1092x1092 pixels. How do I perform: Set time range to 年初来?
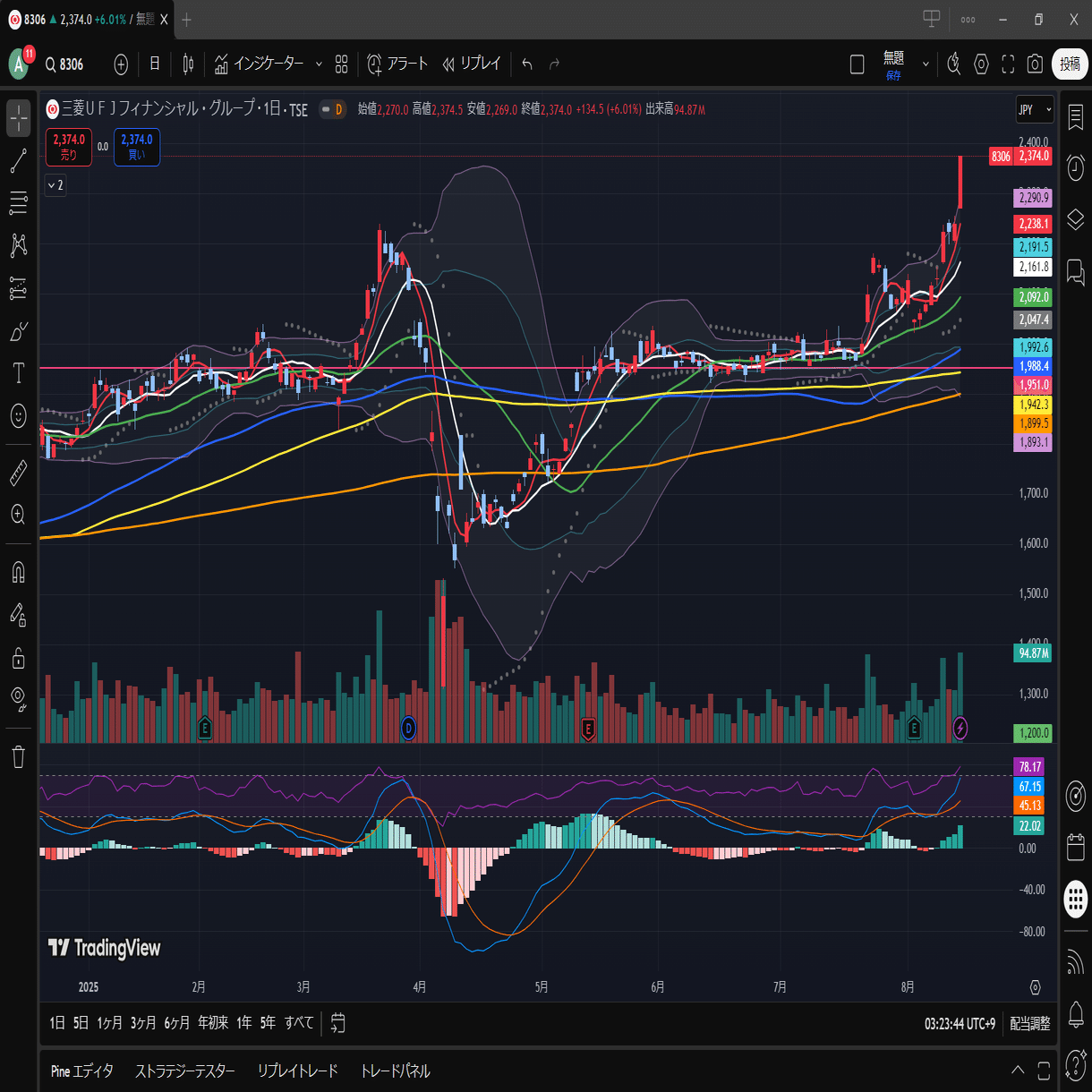point(213,1022)
